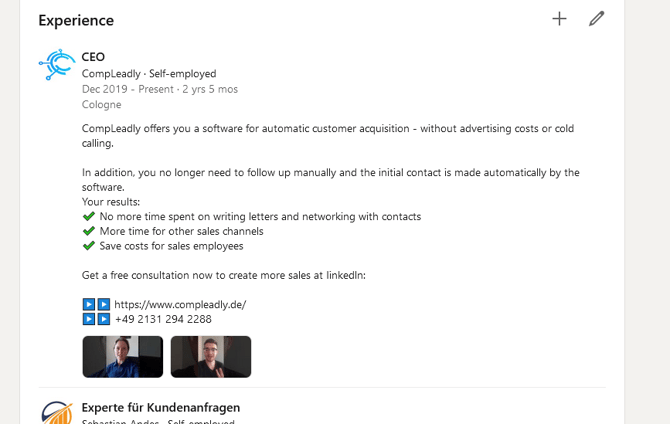Click the play emoji before the website URL
Screen dimensions: 670x424
[96, 304]
